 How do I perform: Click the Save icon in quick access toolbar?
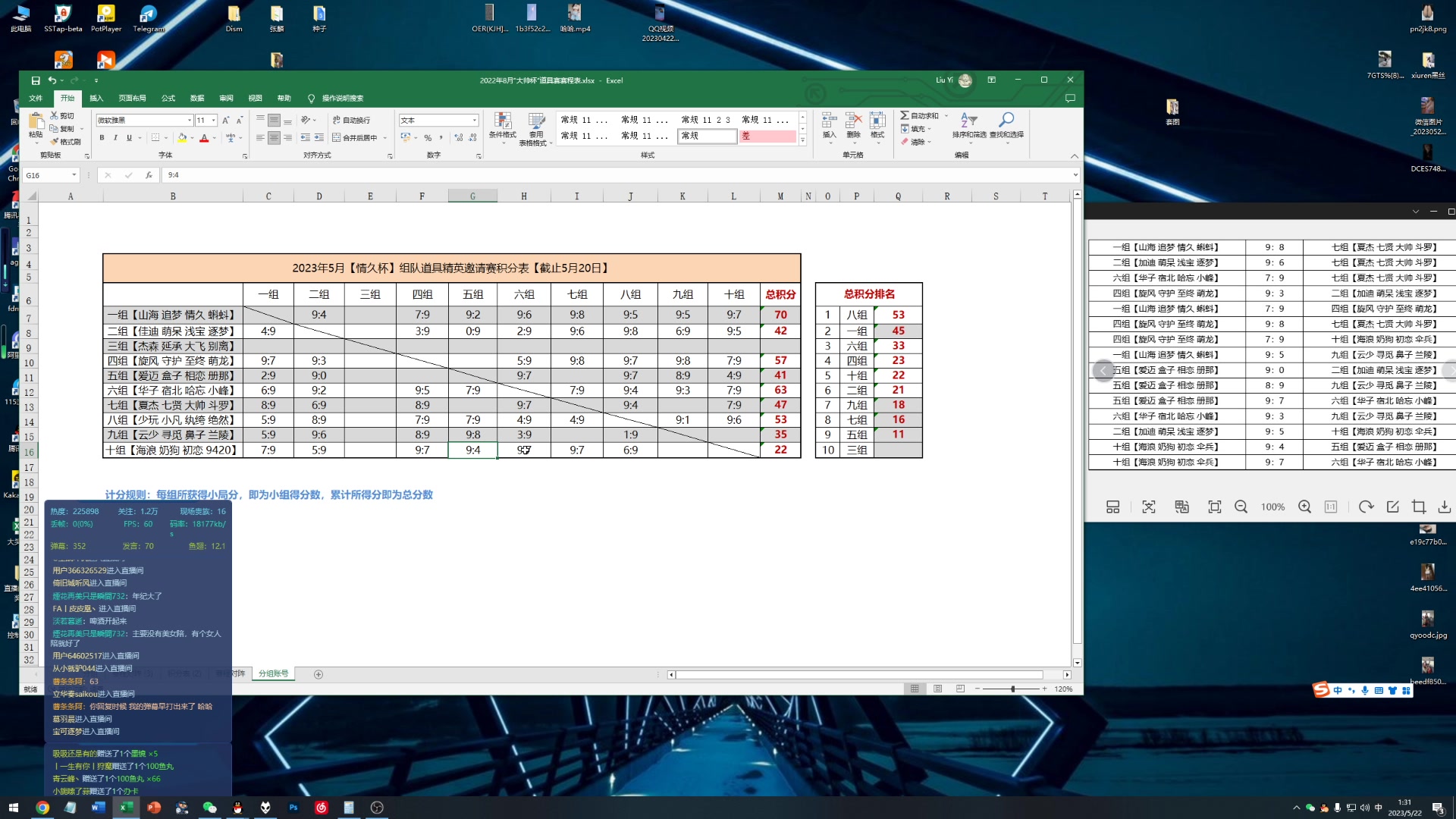(35, 80)
